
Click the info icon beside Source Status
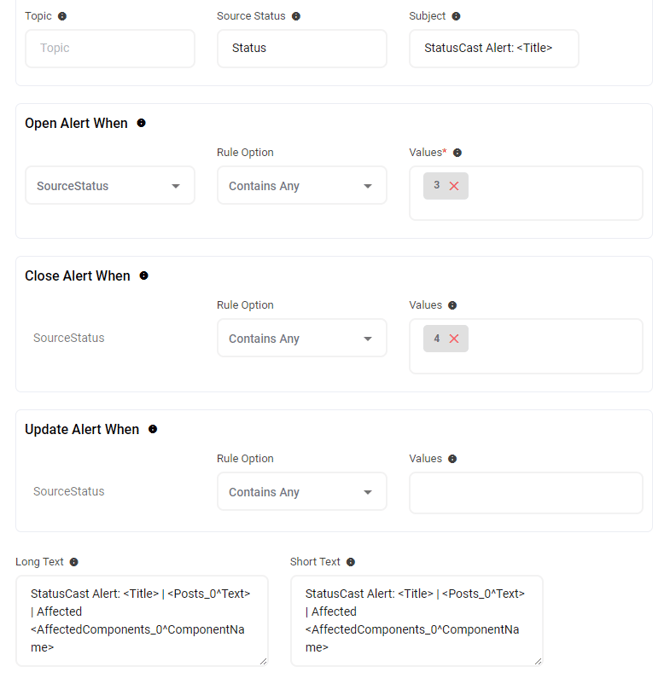point(296,17)
